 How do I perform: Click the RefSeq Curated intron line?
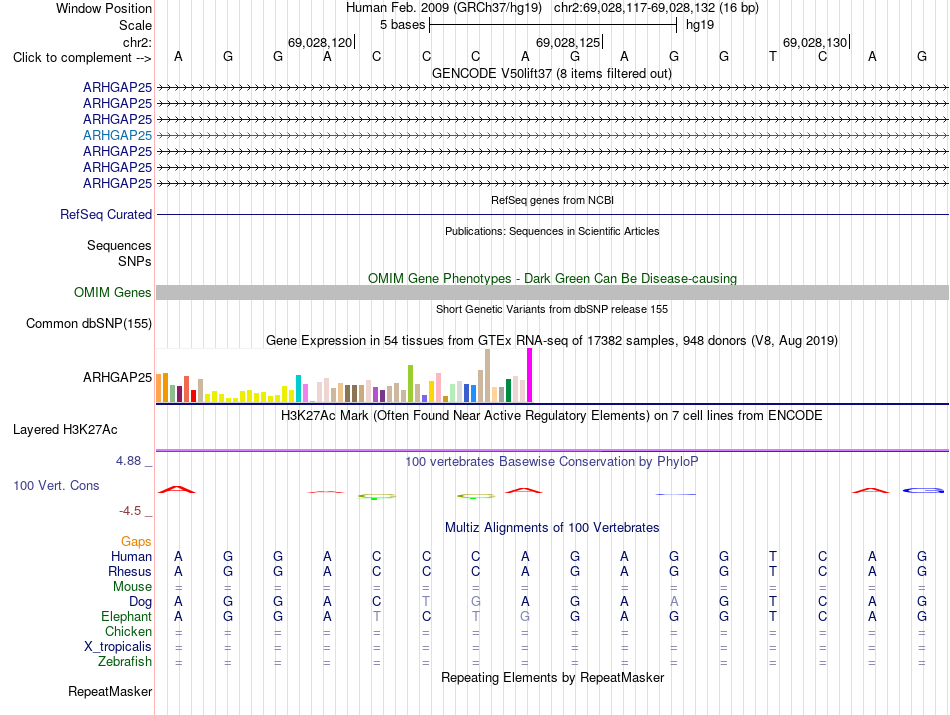(x=553, y=214)
